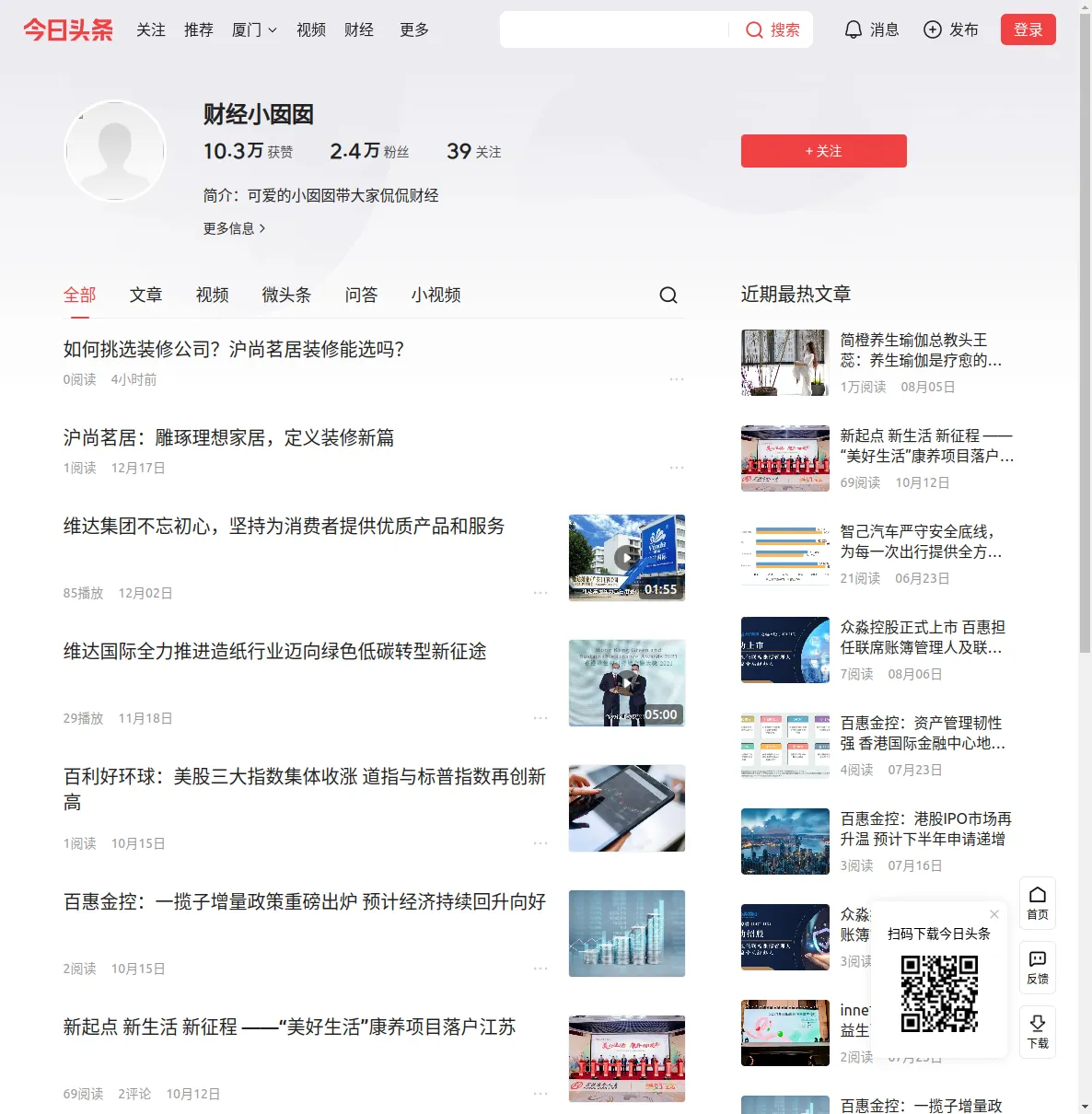
Task: Select the 推荐 navigation item
Action: (199, 30)
